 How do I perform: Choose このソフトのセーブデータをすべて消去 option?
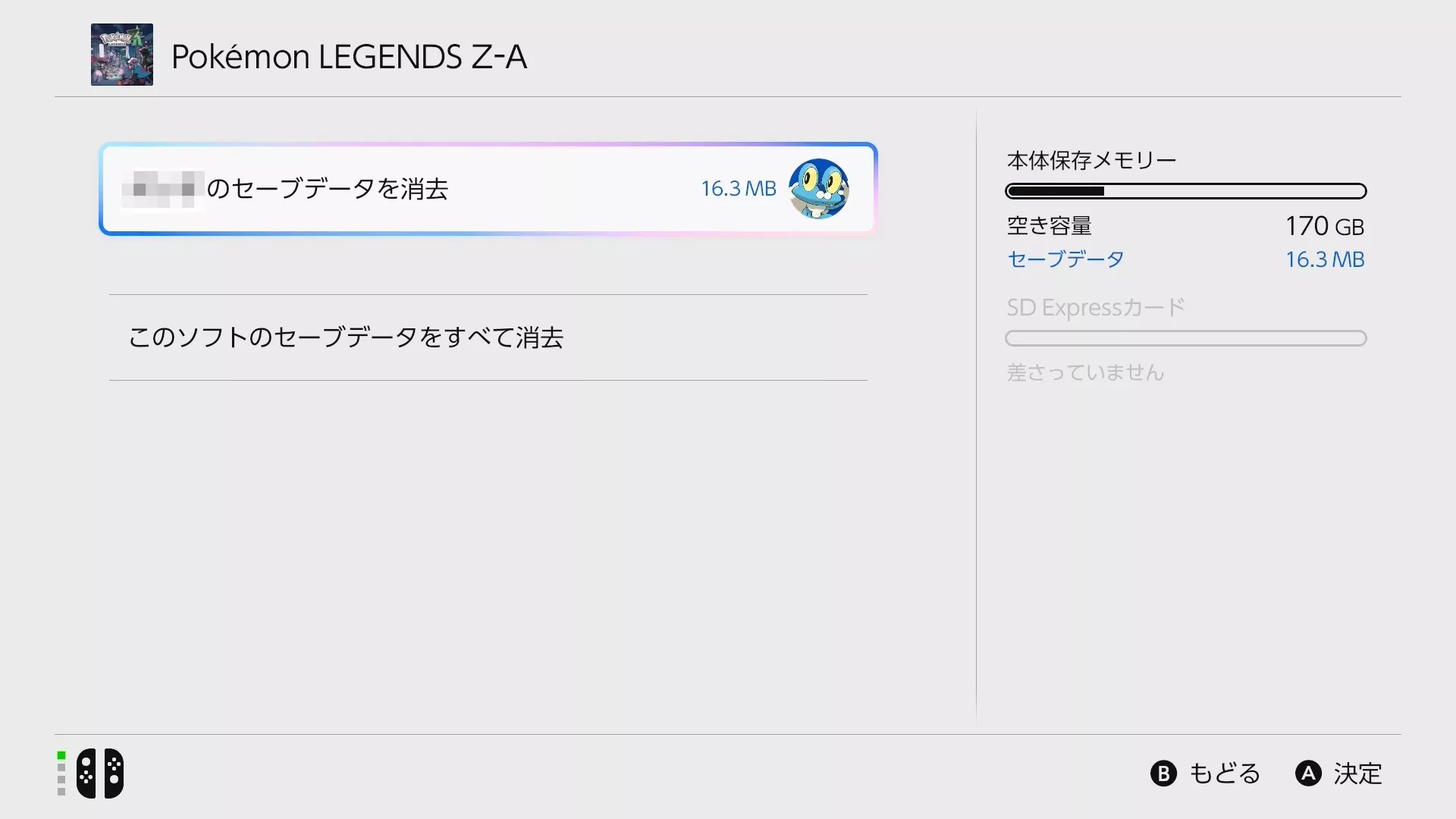click(347, 338)
